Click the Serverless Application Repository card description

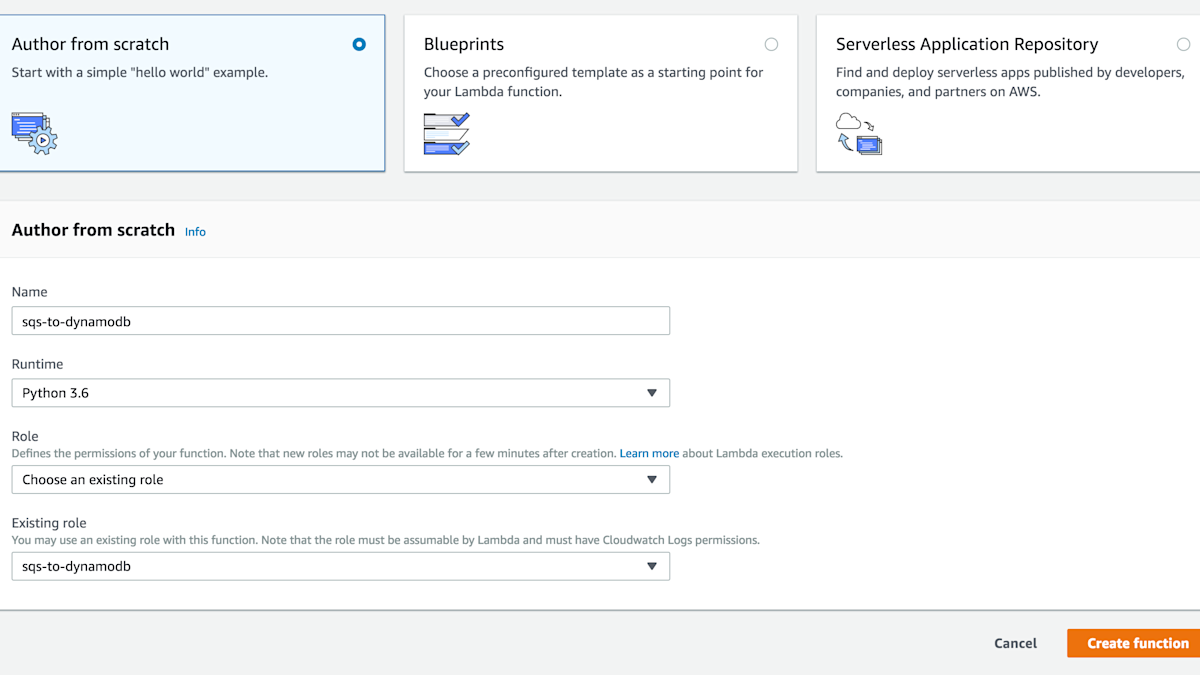tap(1009, 82)
